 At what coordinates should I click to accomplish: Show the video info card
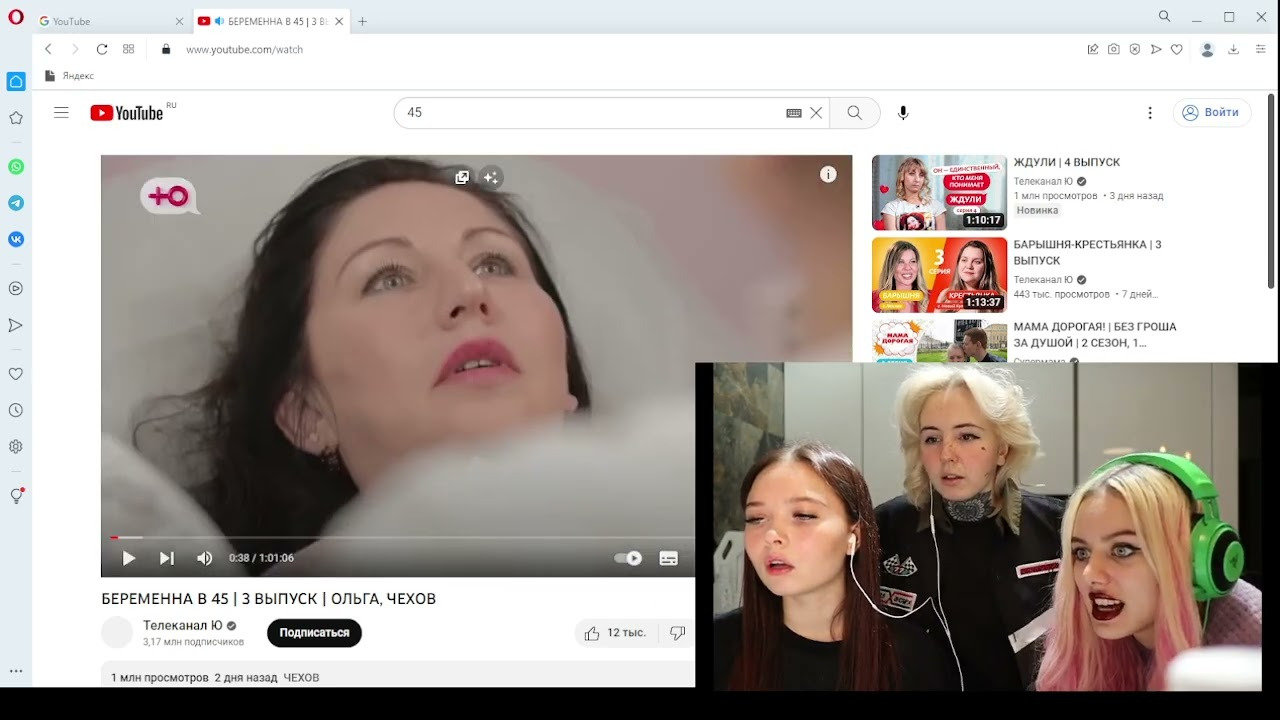[828, 174]
